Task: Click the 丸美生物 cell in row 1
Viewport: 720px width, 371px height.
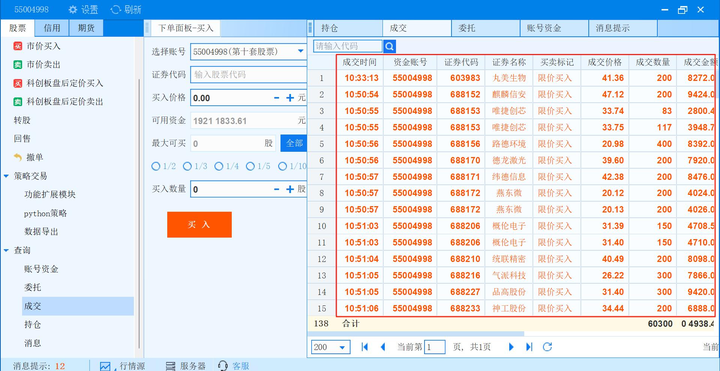Action: (x=509, y=78)
